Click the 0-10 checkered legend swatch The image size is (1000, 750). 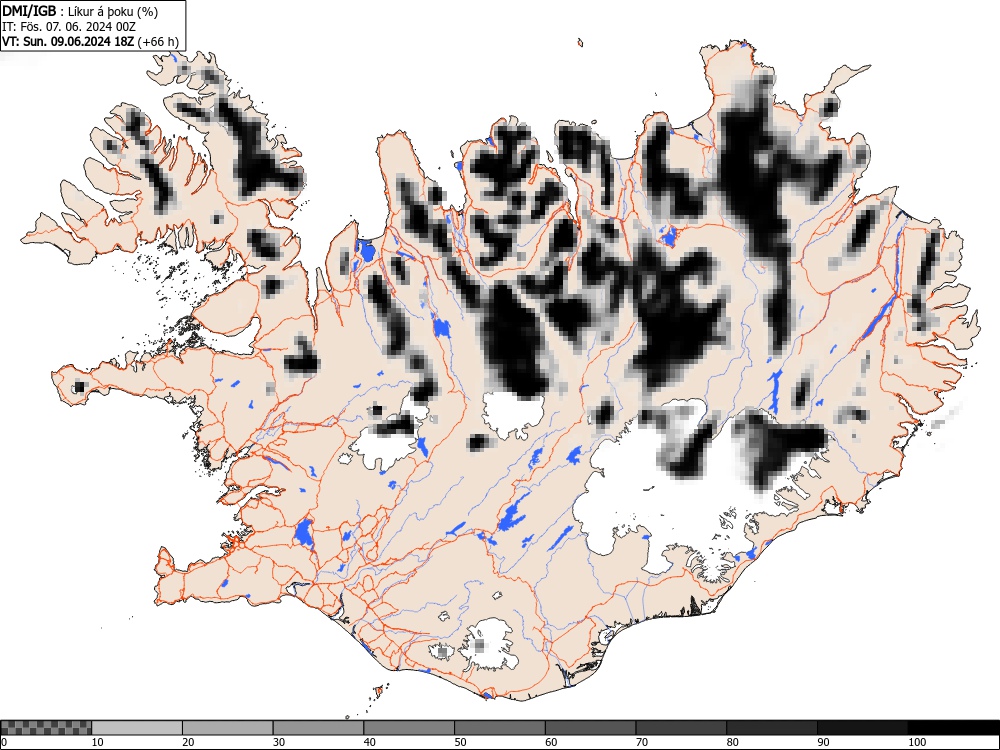(x=46, y=727)
